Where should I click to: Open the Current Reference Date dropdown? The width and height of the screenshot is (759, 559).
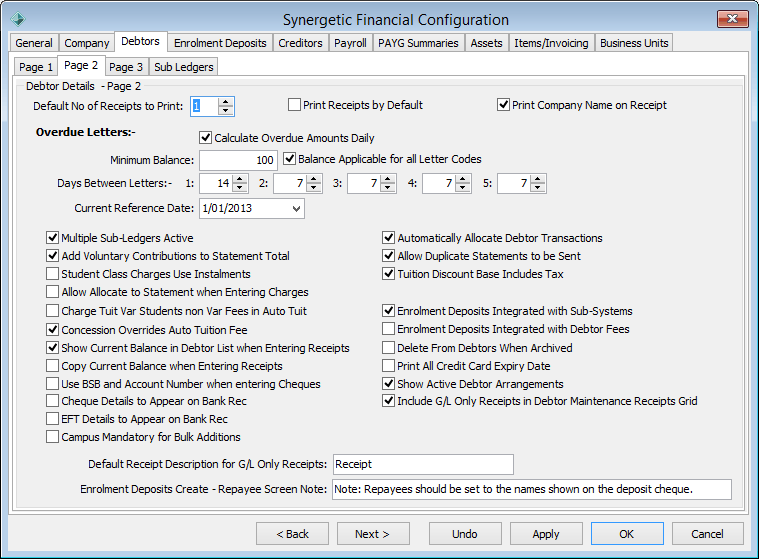point(297,209)
